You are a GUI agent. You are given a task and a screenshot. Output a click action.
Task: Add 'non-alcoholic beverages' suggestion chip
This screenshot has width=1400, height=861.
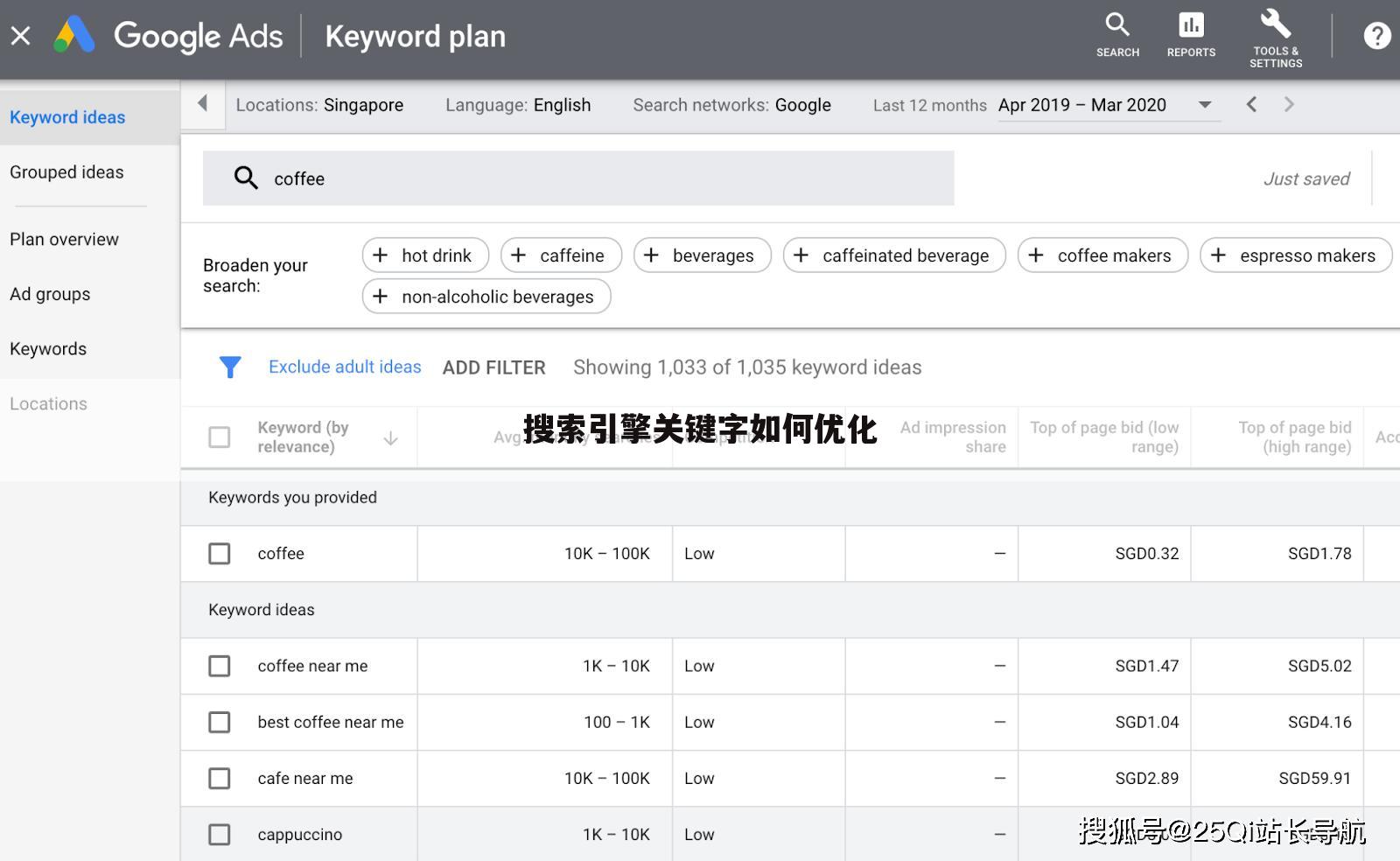(x=486, y=297)
